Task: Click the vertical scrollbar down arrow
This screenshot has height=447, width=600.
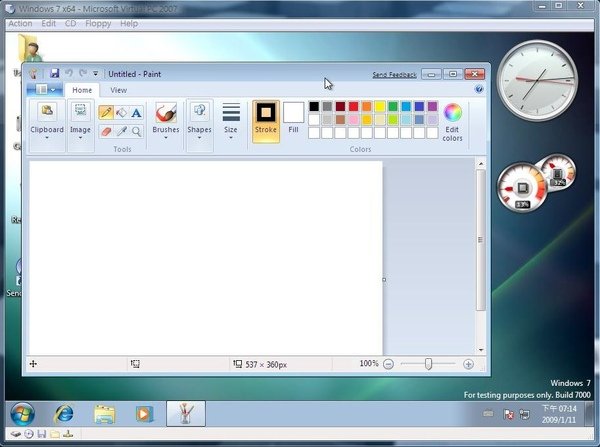Action: coord(481,350)
